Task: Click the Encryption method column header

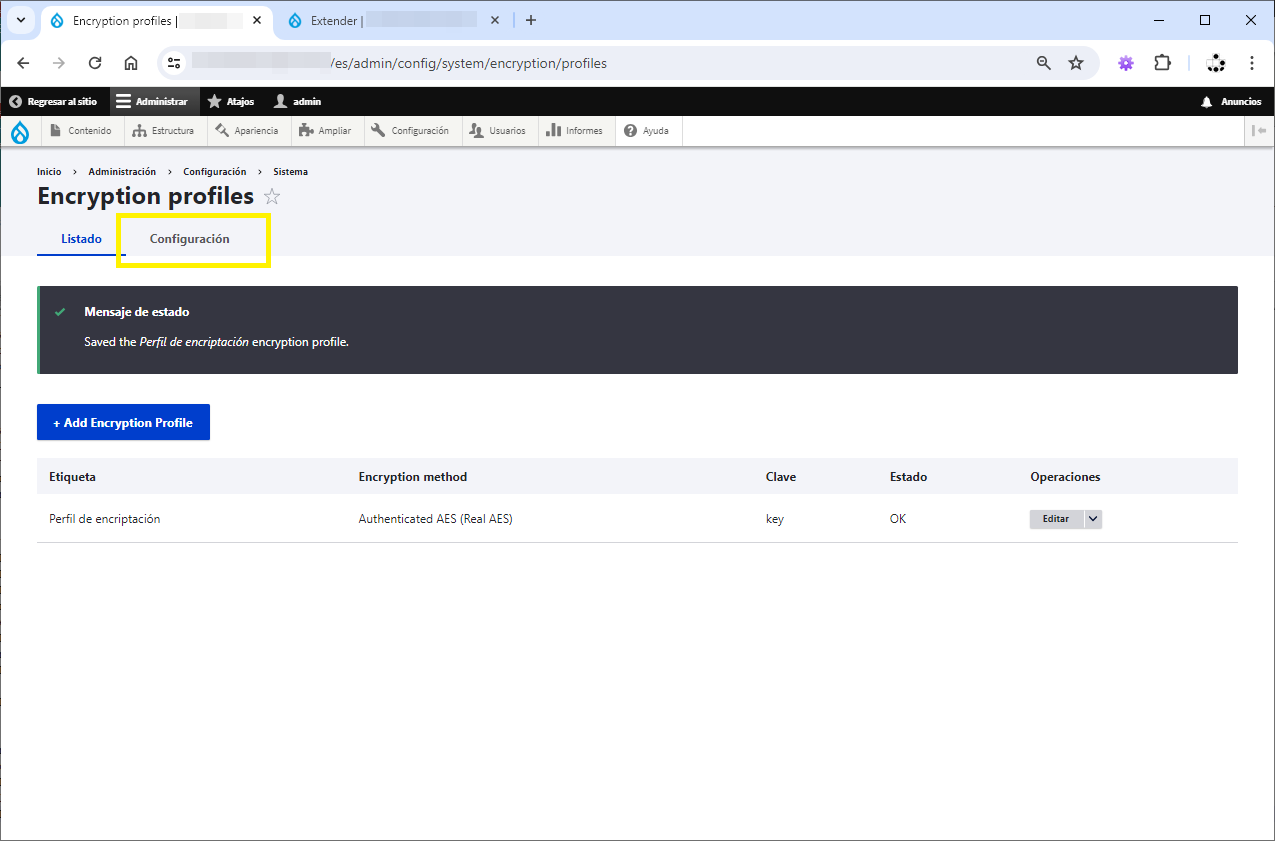Action: pyautogui.click(x=412, y=477)
